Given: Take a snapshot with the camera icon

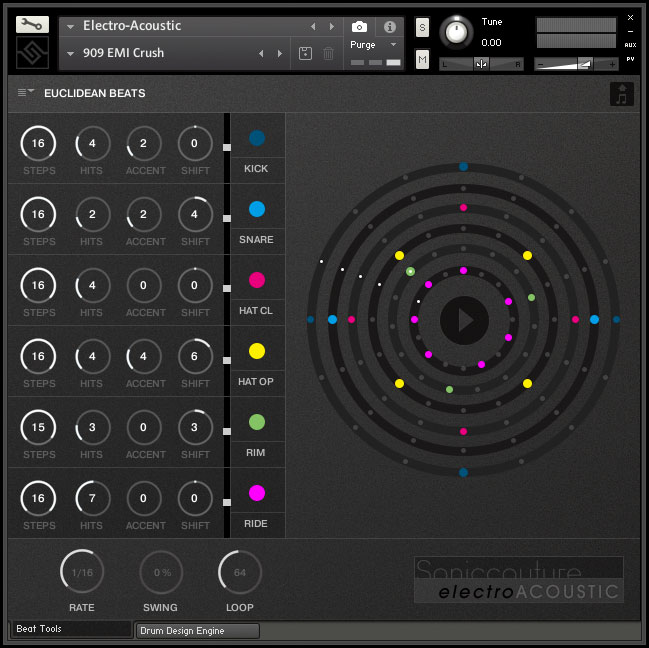Looking at the screenshot, I should [359, 27].
